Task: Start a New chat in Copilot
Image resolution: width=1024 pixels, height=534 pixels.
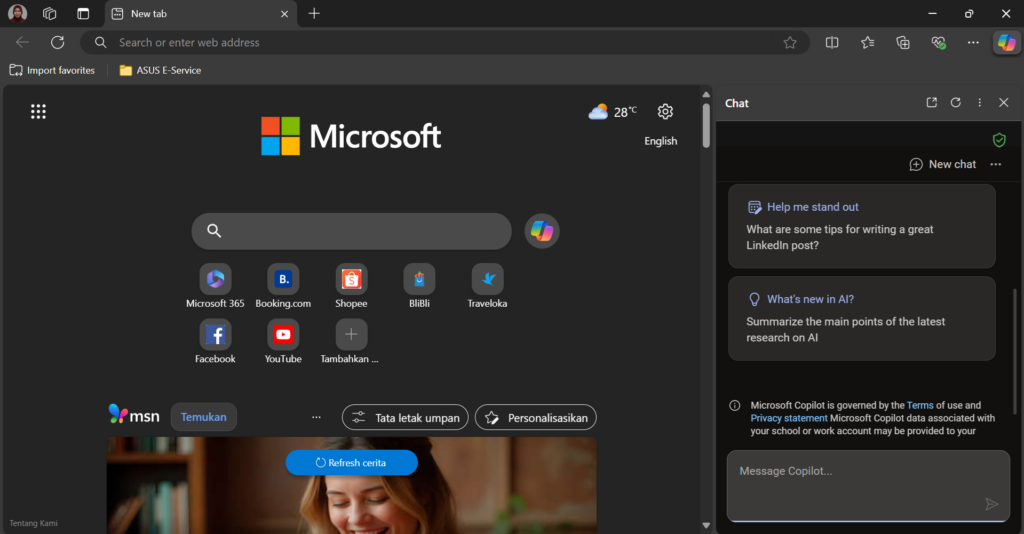Action: click(942, 164)
